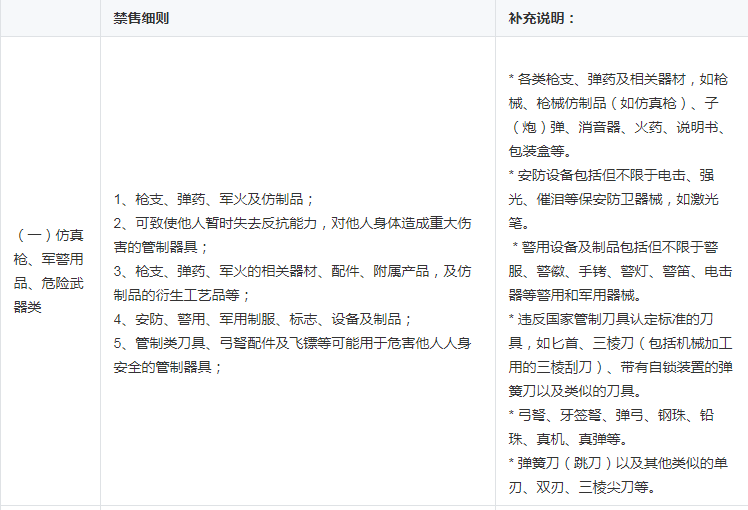Click rule 2 about 可致使他人暂时失去反抗能力

click(292, 235)
